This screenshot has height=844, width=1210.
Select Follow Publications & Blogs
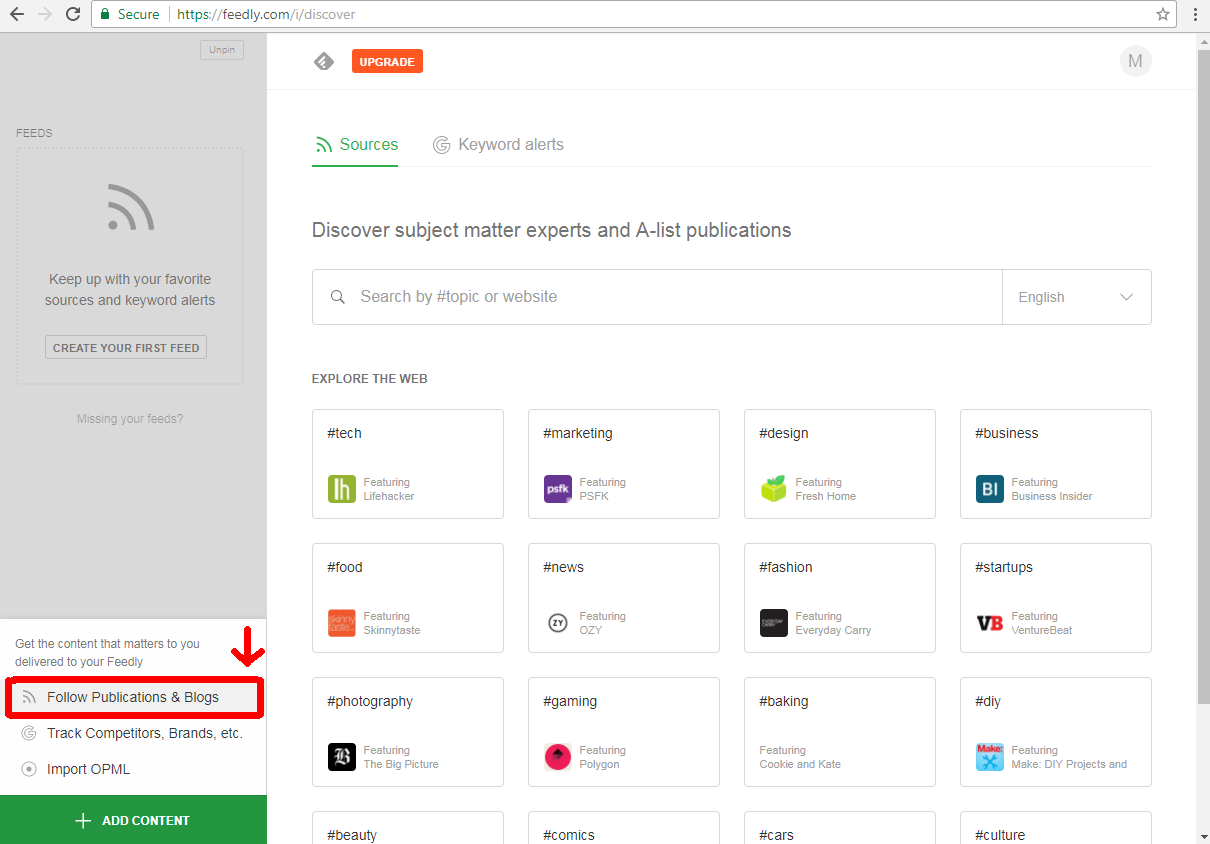tap(133, 698)
